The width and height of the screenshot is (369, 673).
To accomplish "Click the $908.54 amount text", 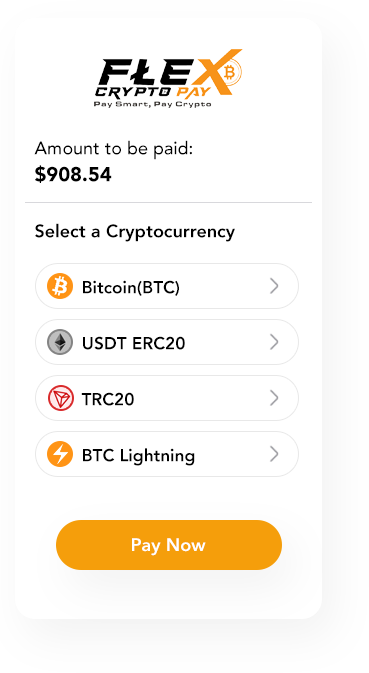I will pyautogui.click(x=73, y=175).
